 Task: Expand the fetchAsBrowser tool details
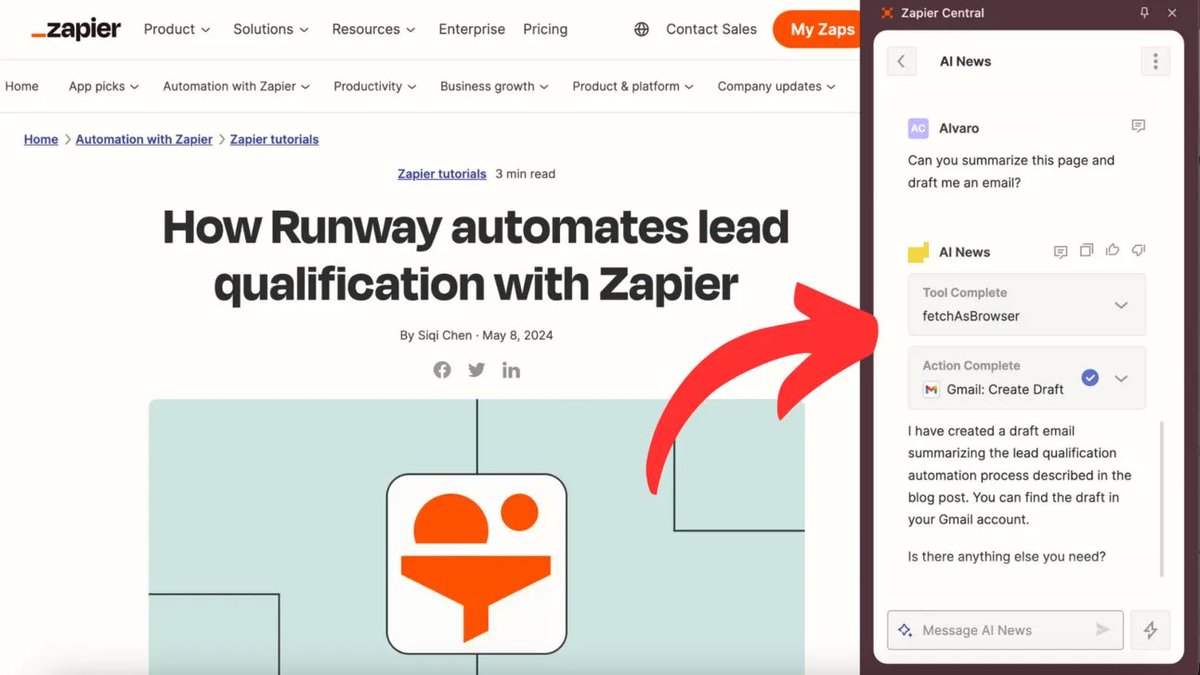[1121, 305]
